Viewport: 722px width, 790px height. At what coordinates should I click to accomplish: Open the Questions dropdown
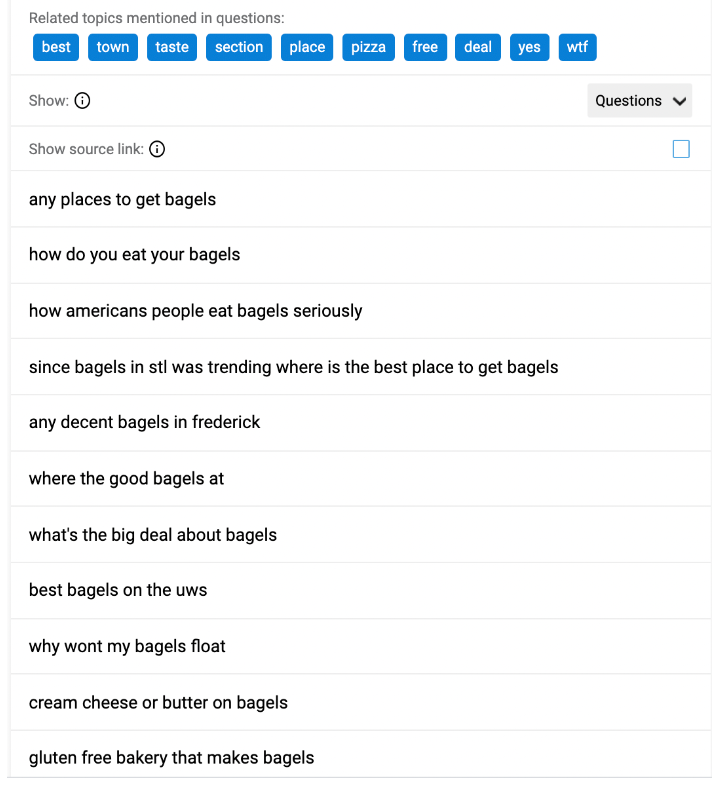[x=639, y=101]
